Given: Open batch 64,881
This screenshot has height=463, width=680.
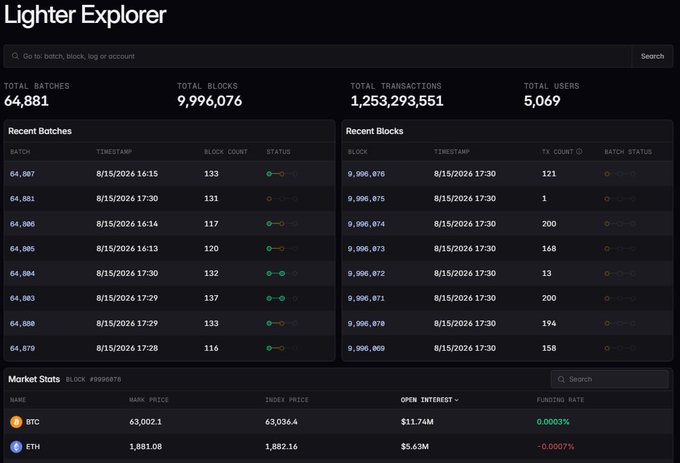Looking at the screenshot, I should point(22,199).
